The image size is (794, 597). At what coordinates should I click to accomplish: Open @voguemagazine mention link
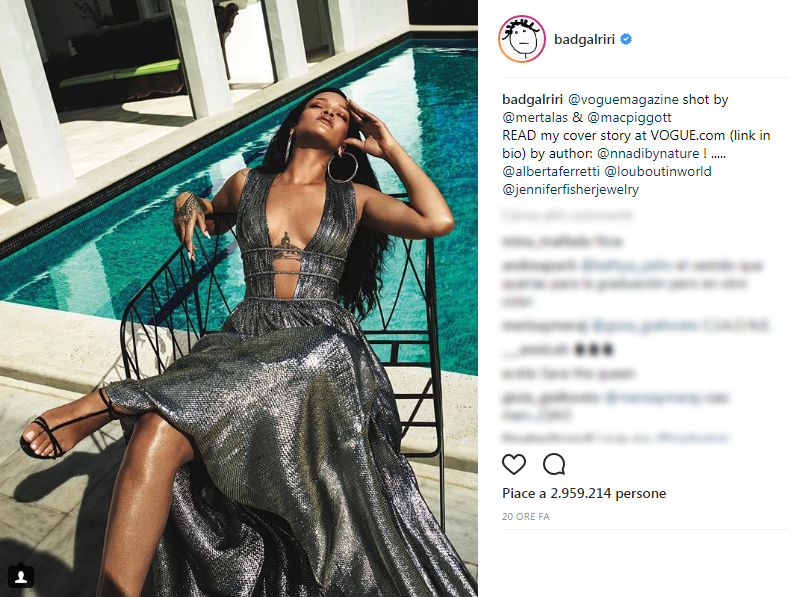point(623,99)
